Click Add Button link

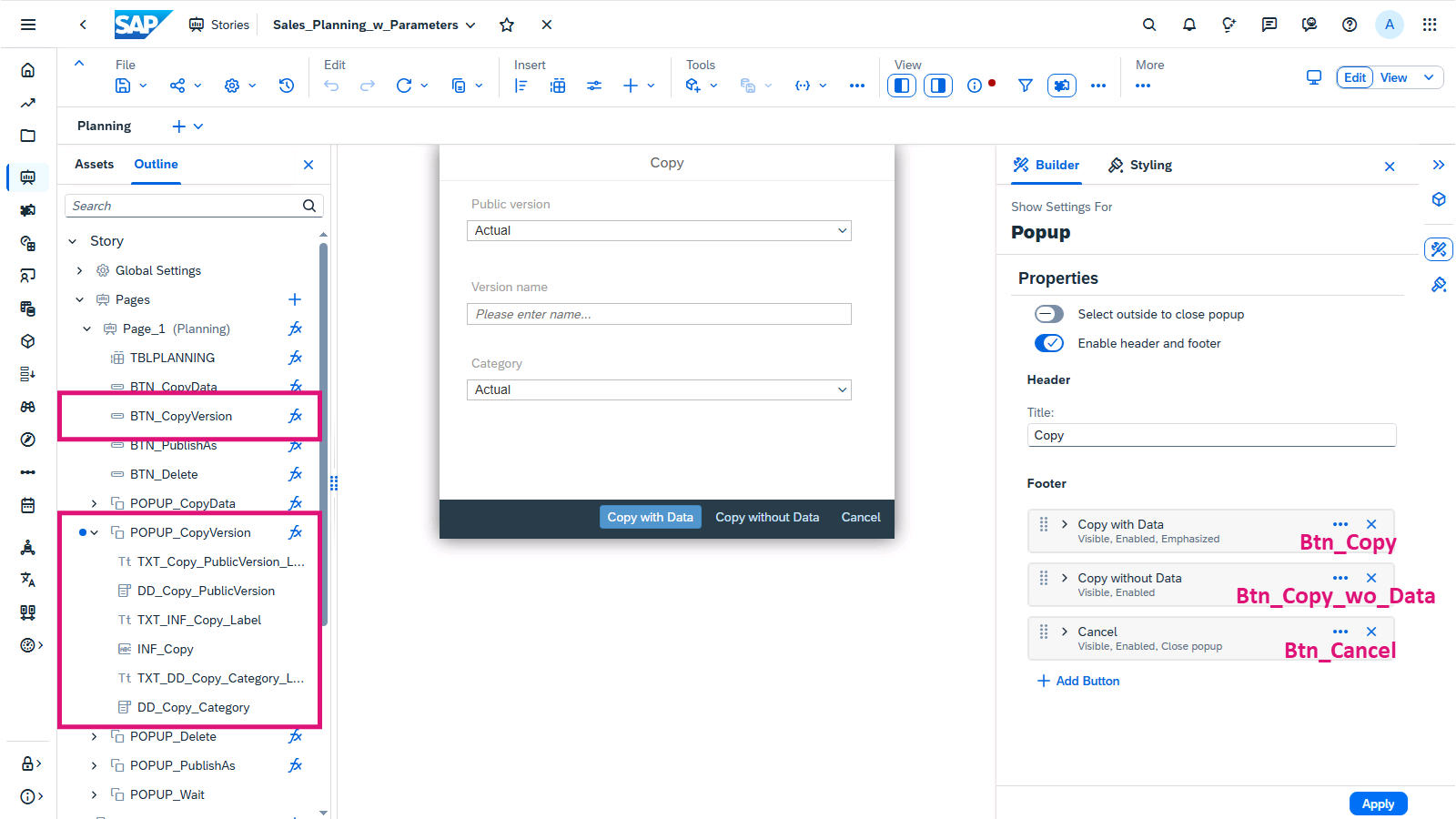[1078, 681]
